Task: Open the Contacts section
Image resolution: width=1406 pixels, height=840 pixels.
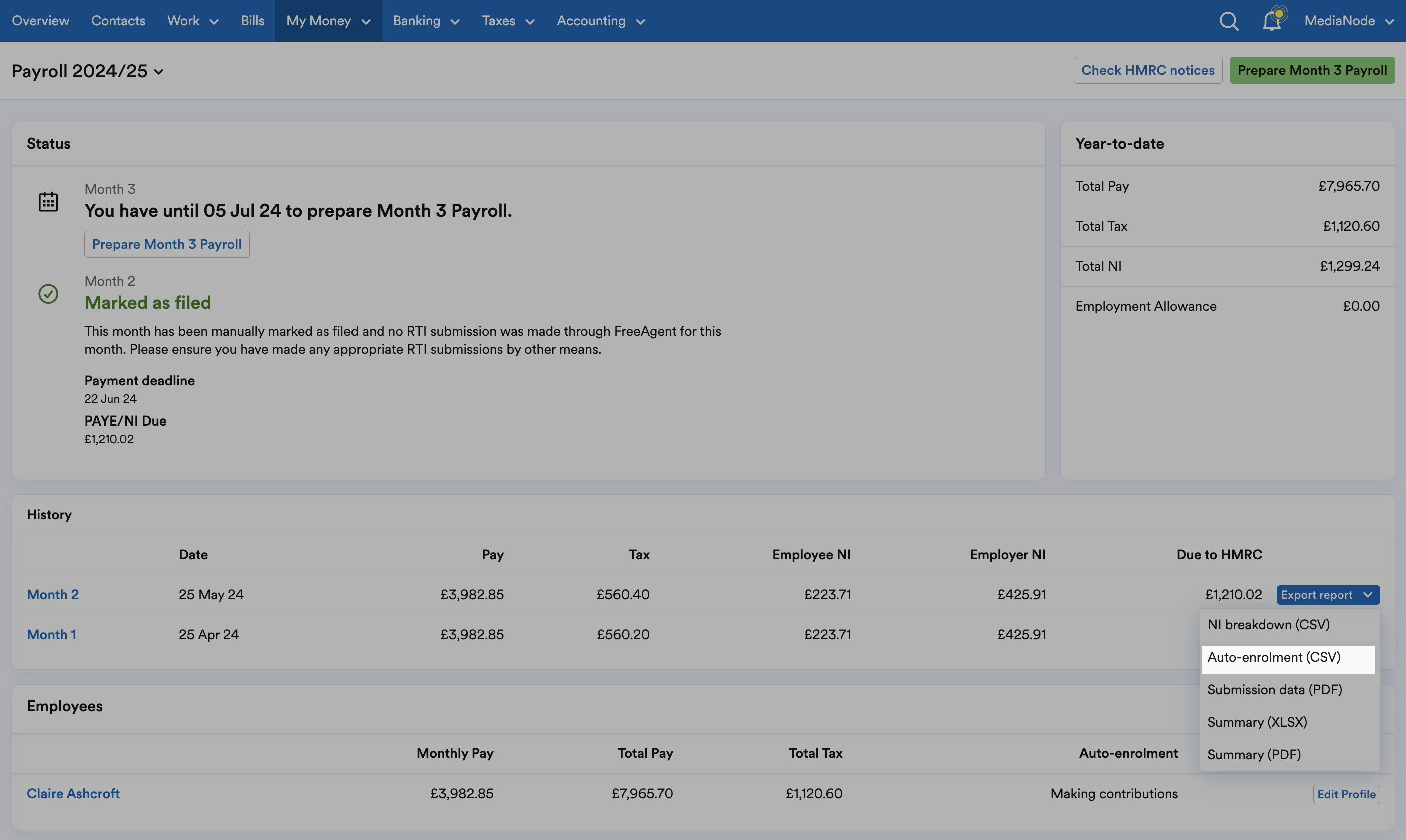Action: point(118,21)
